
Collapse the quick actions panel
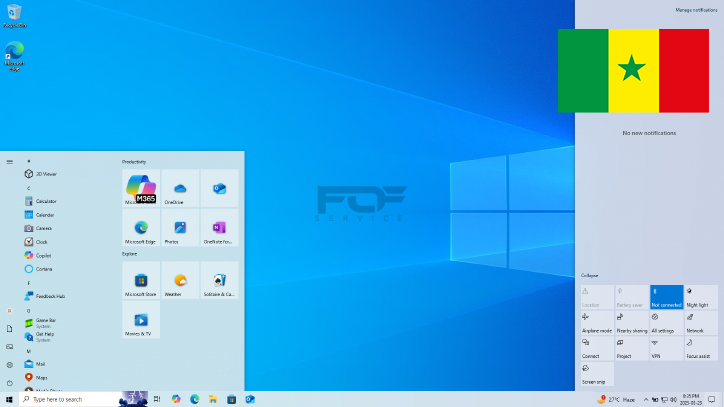point(589,275)
